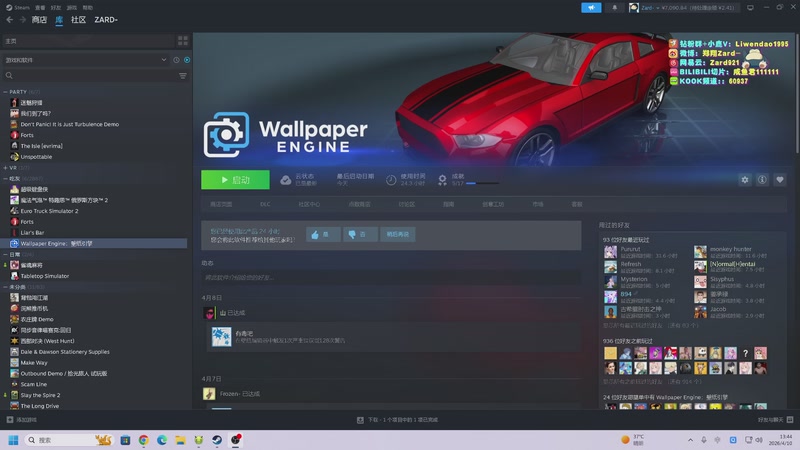Viewport: 800px width, 450px height.
Task: Open the DLC tab
Action: (265, 204)
